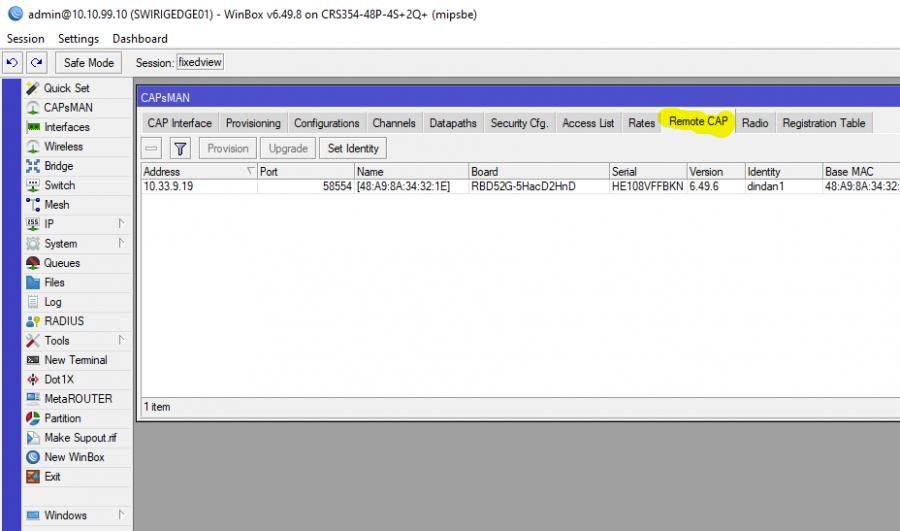Open the Settings menu
This screenshot has width=900, height=531.
pyautogui.click(x=78, y=38)
